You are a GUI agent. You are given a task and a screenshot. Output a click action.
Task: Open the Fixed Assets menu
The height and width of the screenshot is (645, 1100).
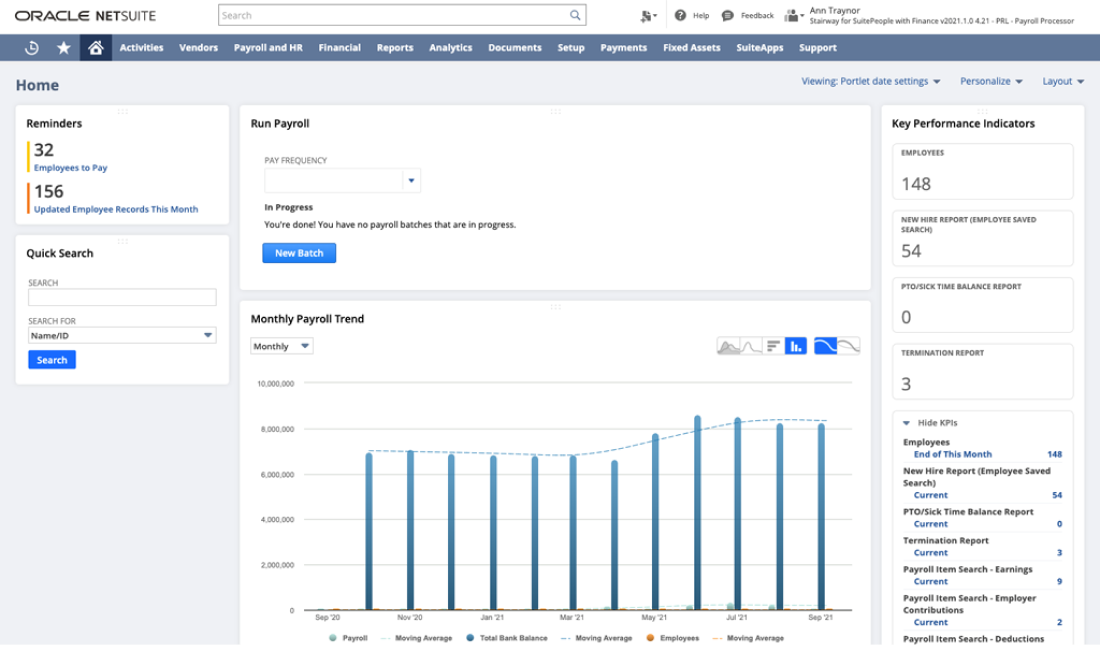click(692, 48)
